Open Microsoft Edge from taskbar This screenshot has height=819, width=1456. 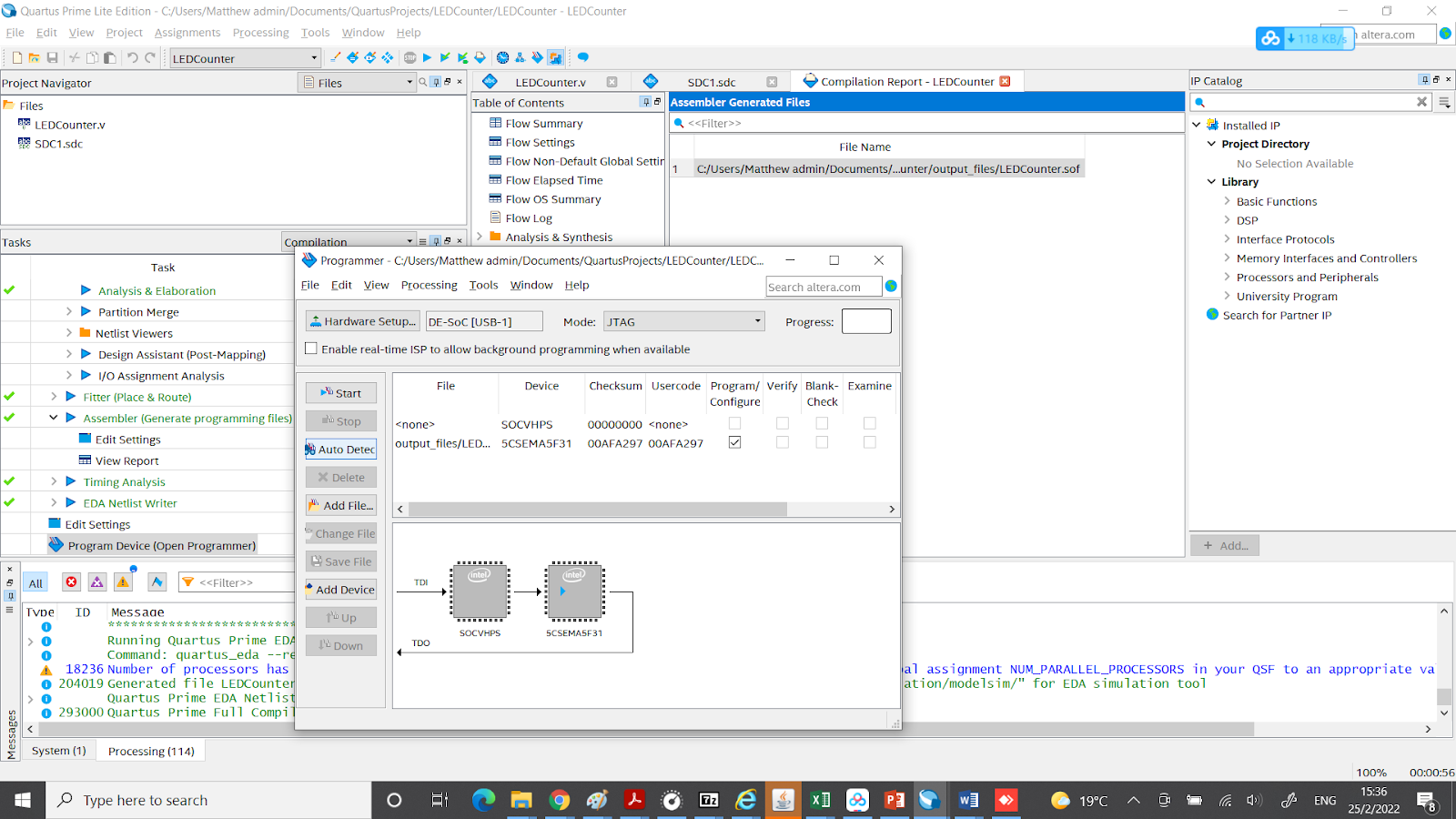(x=483, y=800)
